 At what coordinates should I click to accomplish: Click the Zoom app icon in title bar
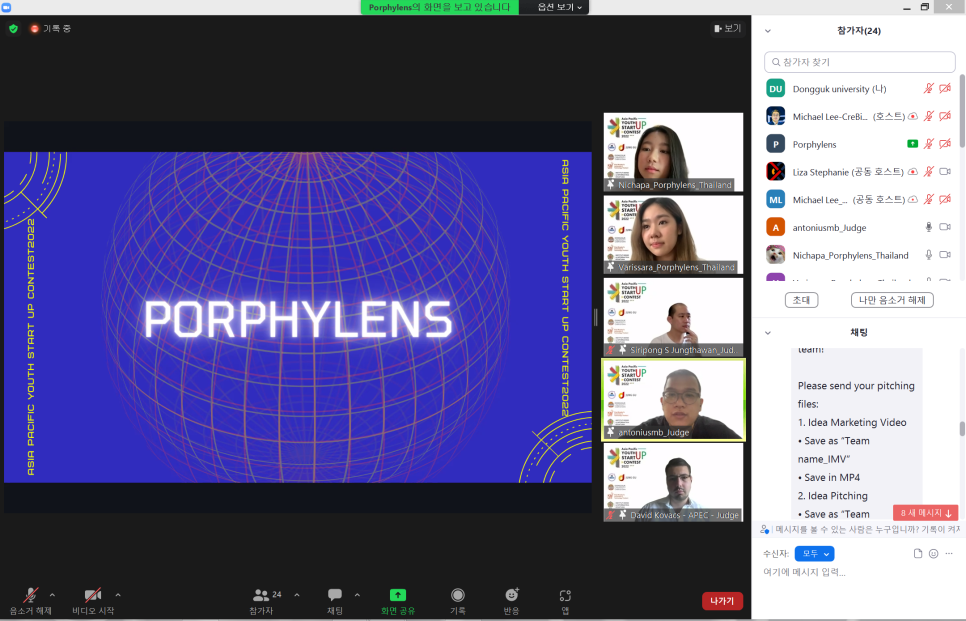click(6, 7)
